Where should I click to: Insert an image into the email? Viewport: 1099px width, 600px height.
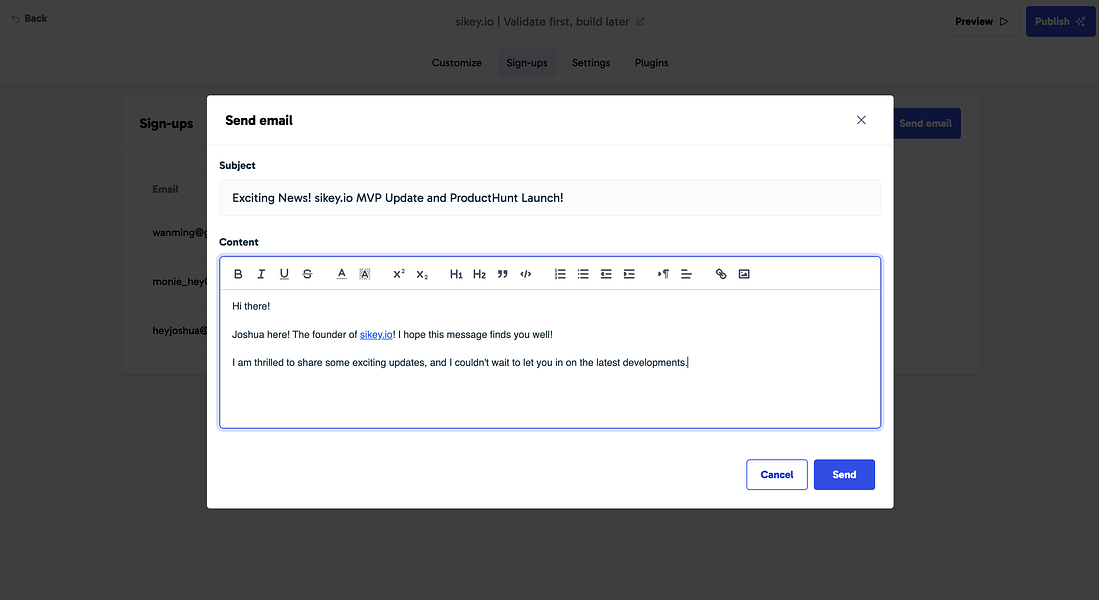[744, 274]
